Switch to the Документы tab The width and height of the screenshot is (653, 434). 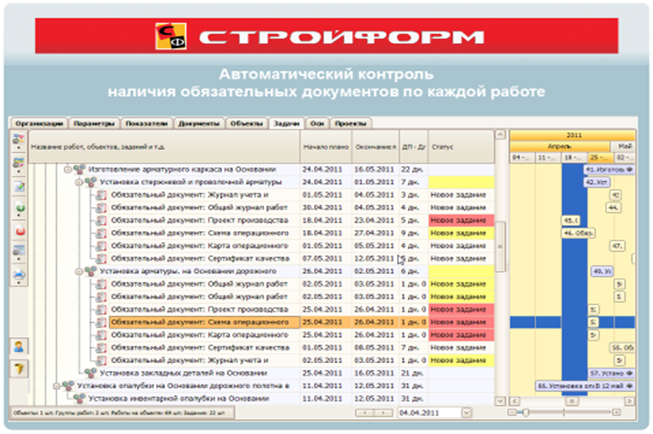click(x=199, y=124)
